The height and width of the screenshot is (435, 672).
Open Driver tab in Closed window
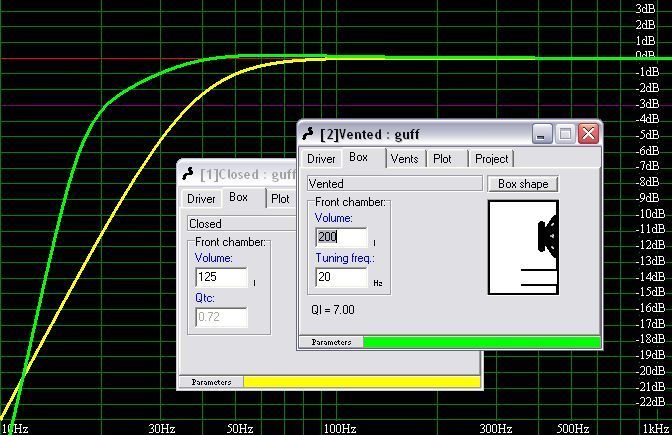pos(201,199)
